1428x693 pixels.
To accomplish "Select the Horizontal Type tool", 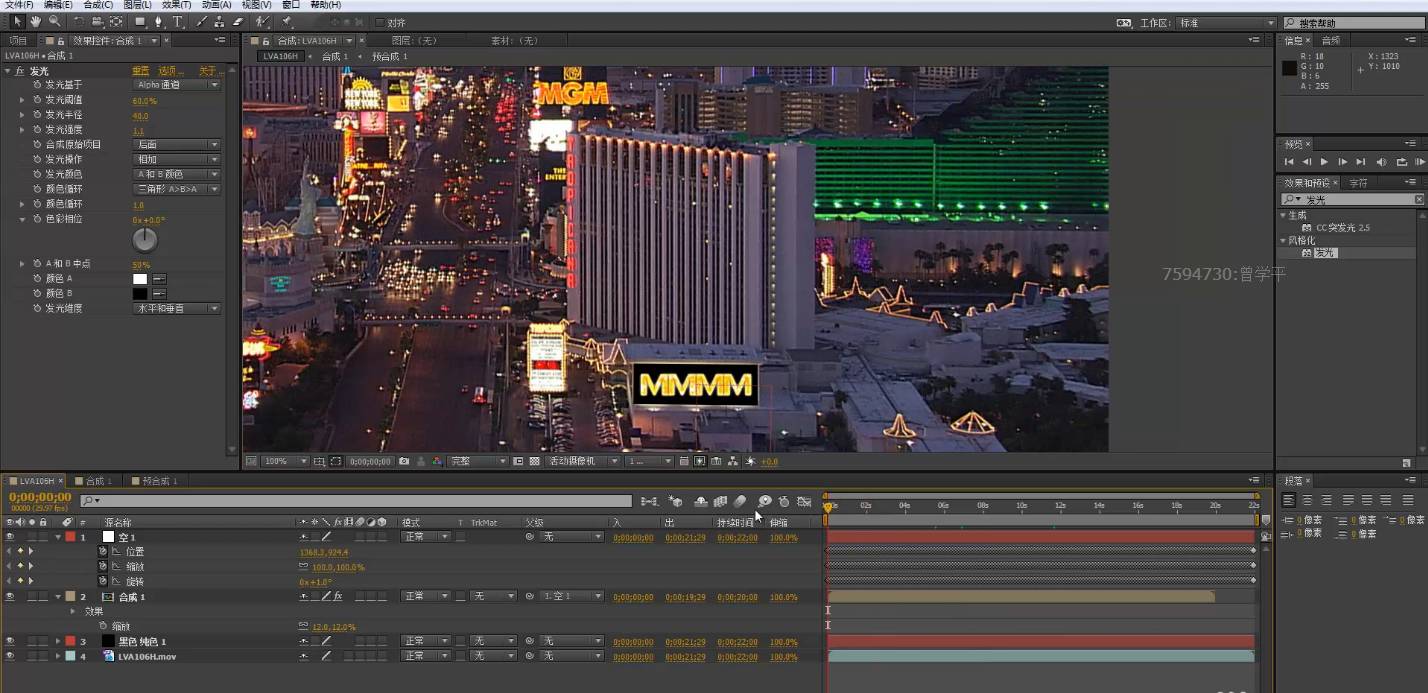I will click(x=178, y=21).
